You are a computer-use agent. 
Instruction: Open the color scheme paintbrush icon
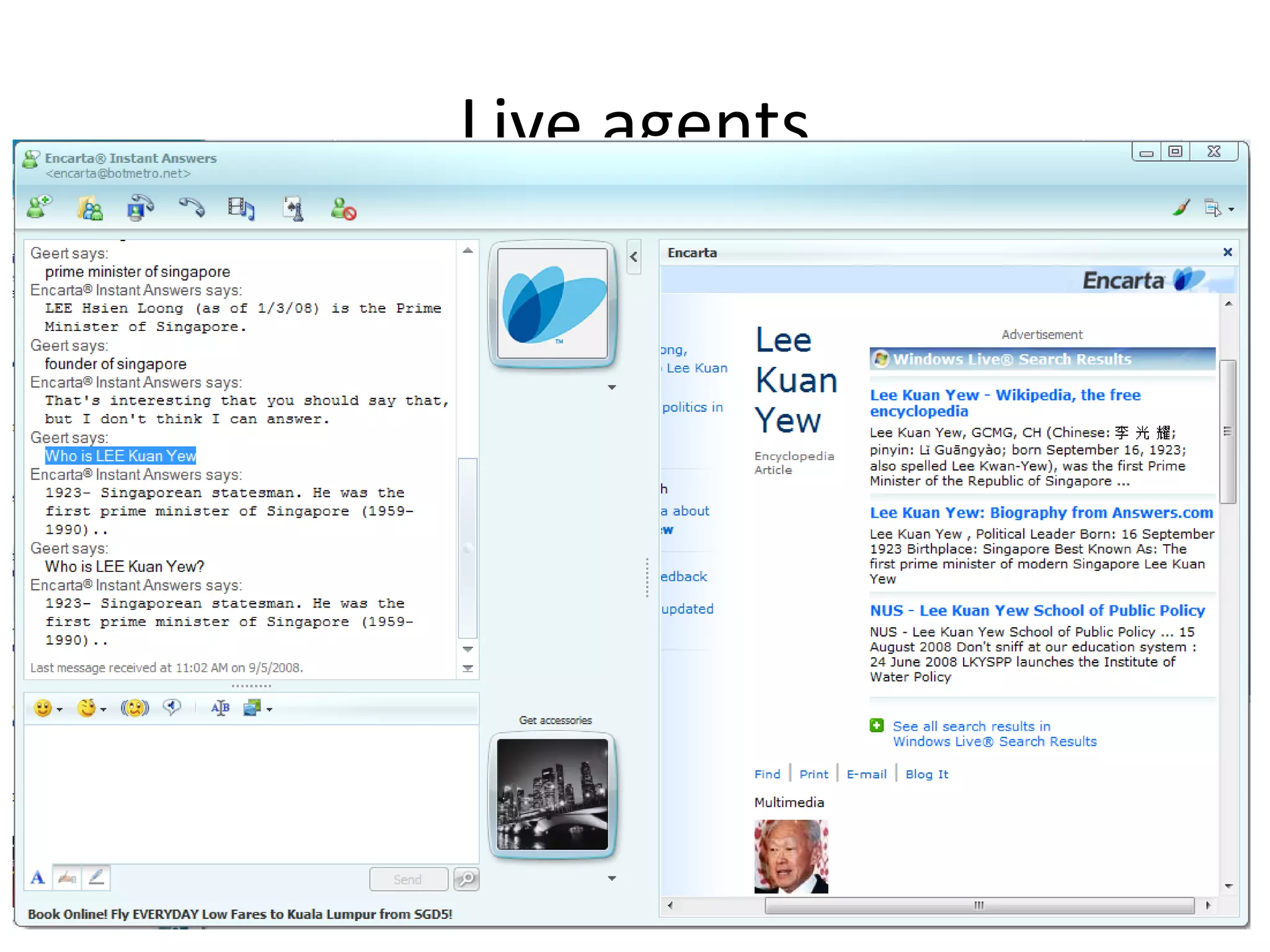(1182, 208)
